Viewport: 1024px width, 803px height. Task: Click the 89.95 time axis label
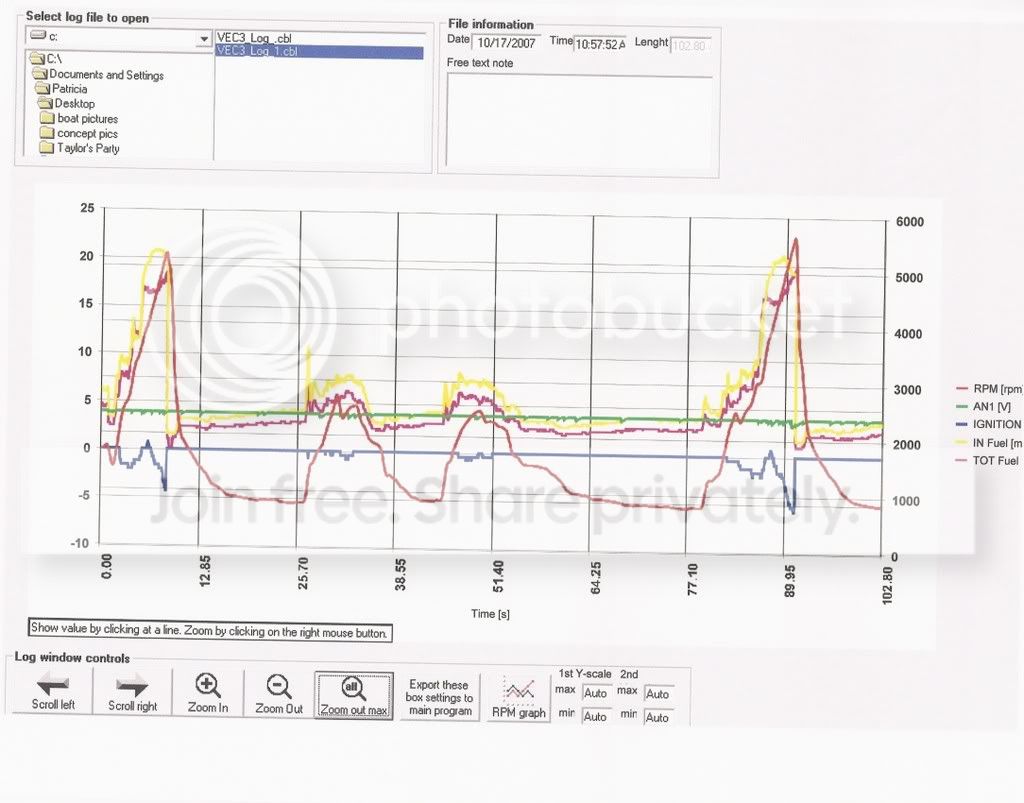click(790, 581)
